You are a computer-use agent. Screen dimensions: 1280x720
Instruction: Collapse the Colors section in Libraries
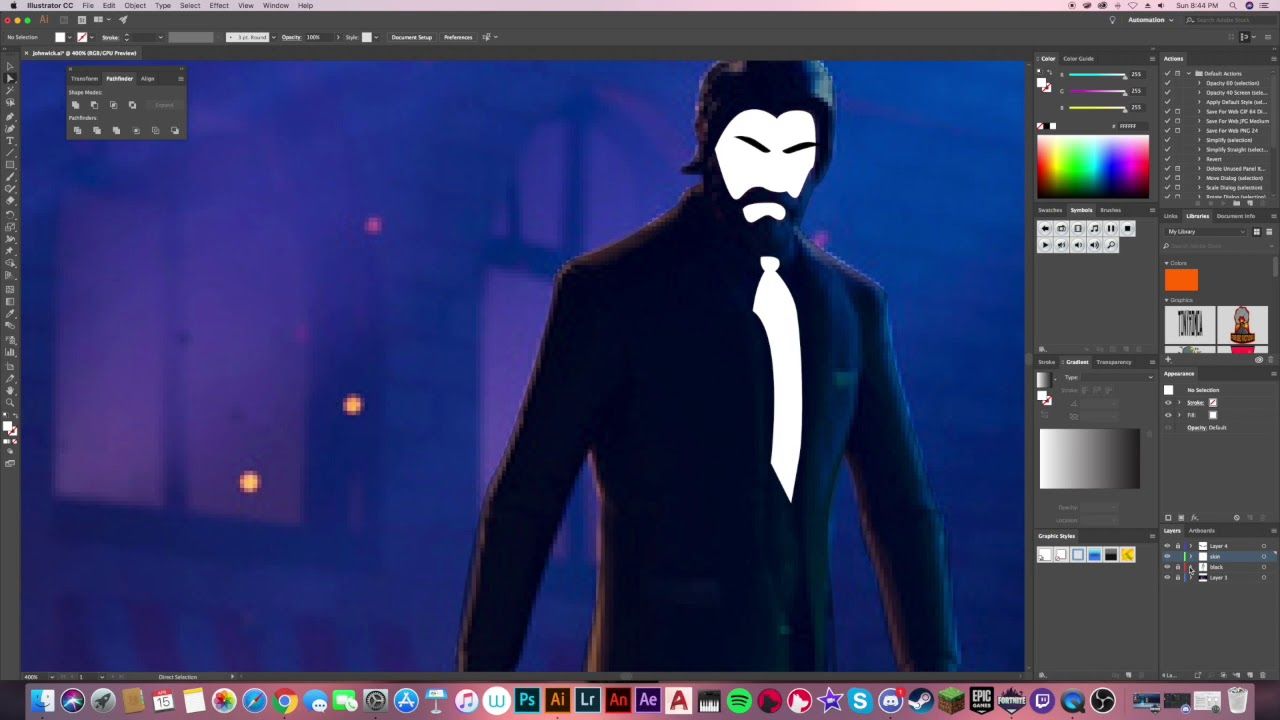coord(1166,263)
